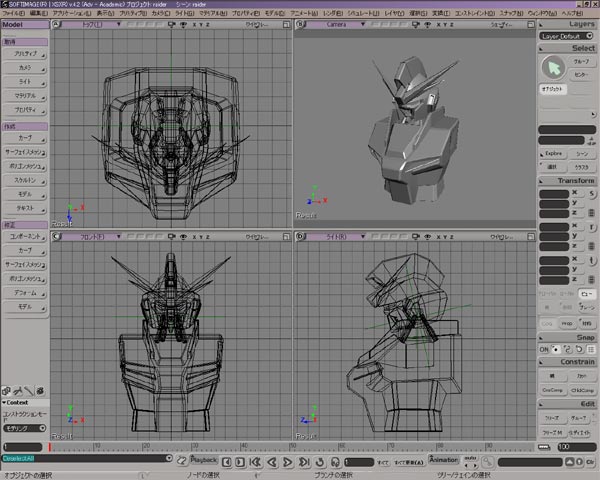Click the large Select arrow tool
600x480 pixels.
[x=553, y=68]
